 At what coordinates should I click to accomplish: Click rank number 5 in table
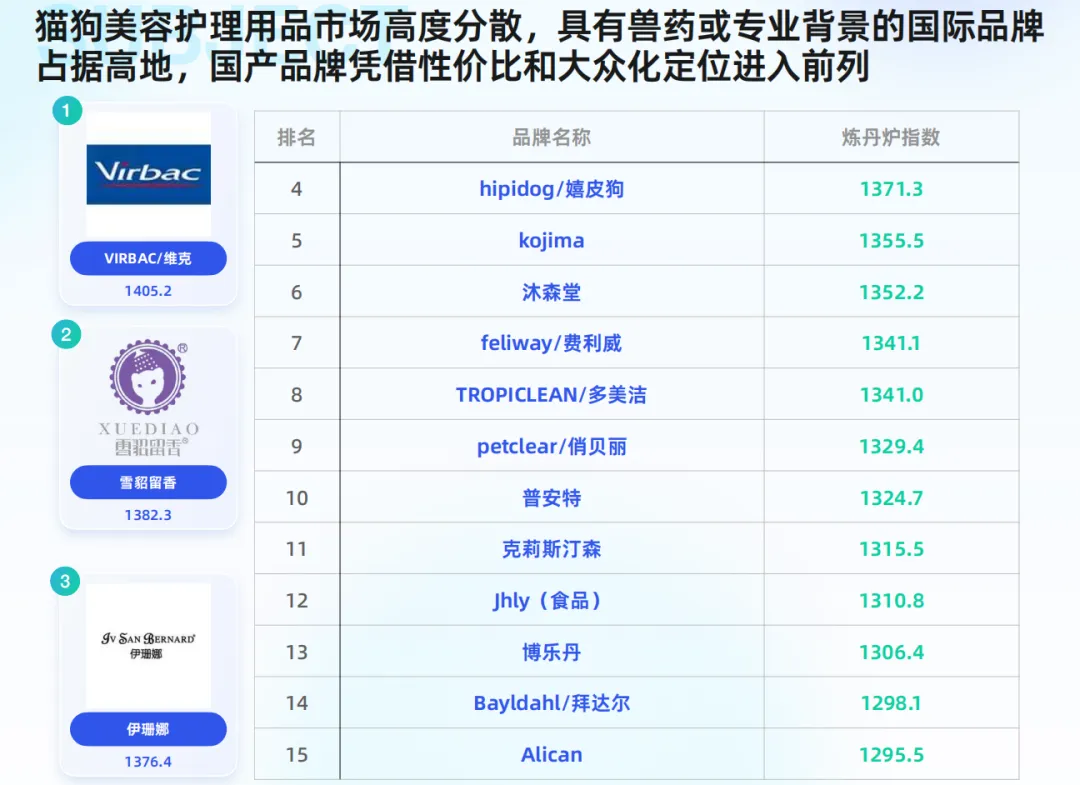coord(296,240)
